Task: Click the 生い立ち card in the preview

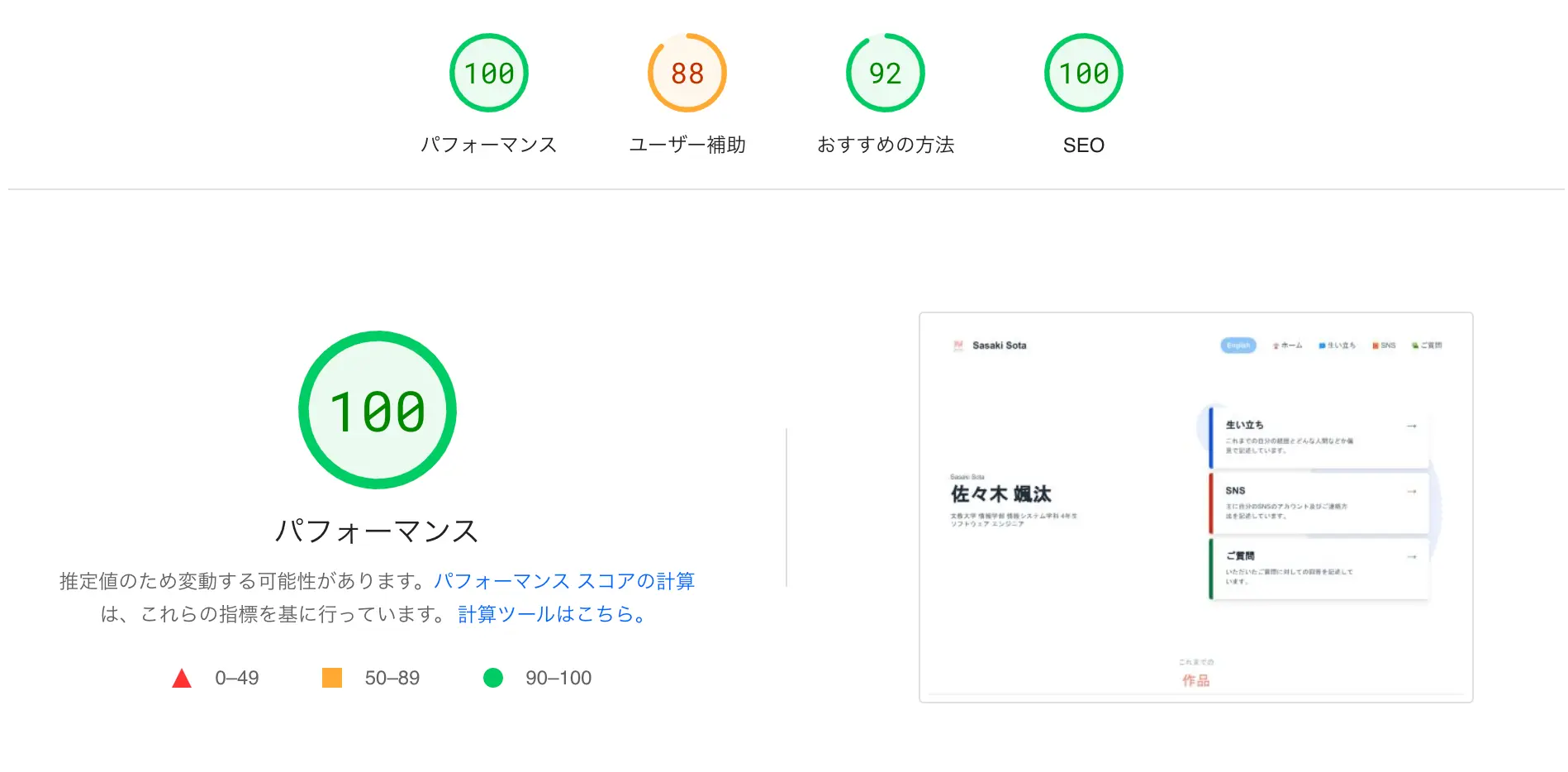Action: tap(1319, 437)
